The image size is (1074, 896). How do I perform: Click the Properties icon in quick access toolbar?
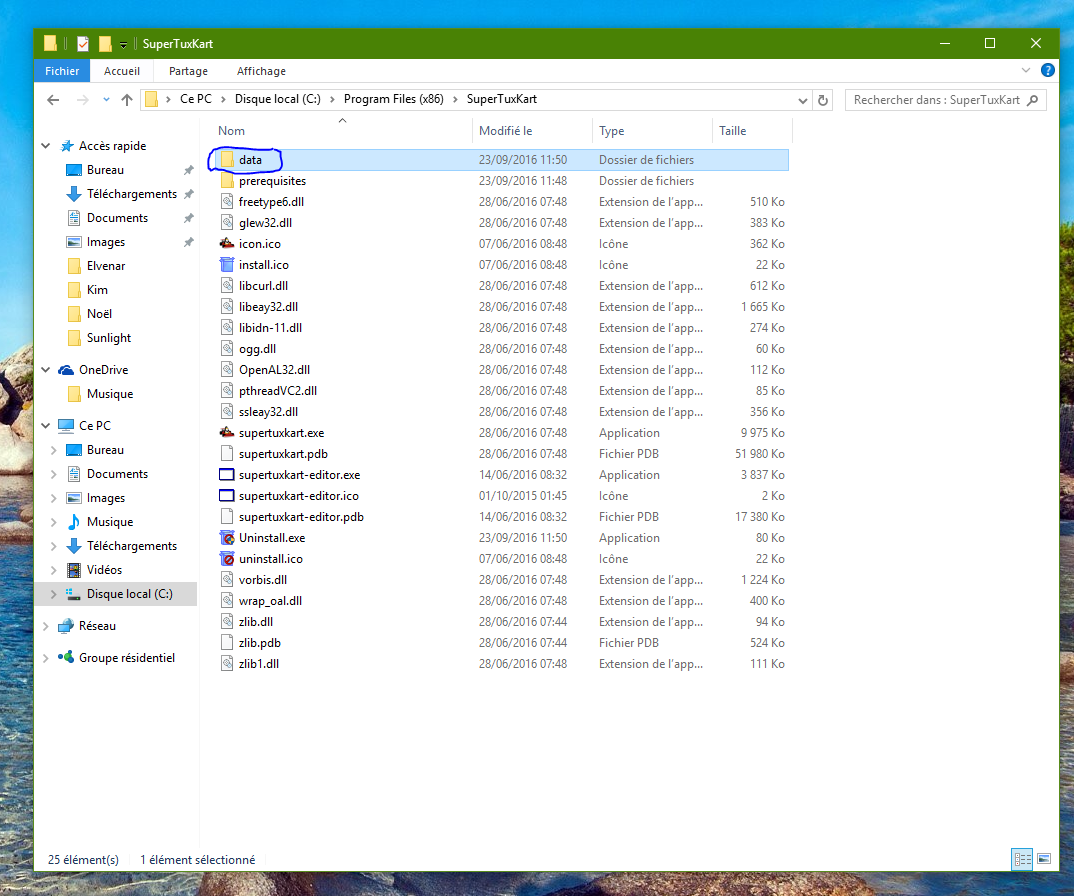click(x=83, y=44)
